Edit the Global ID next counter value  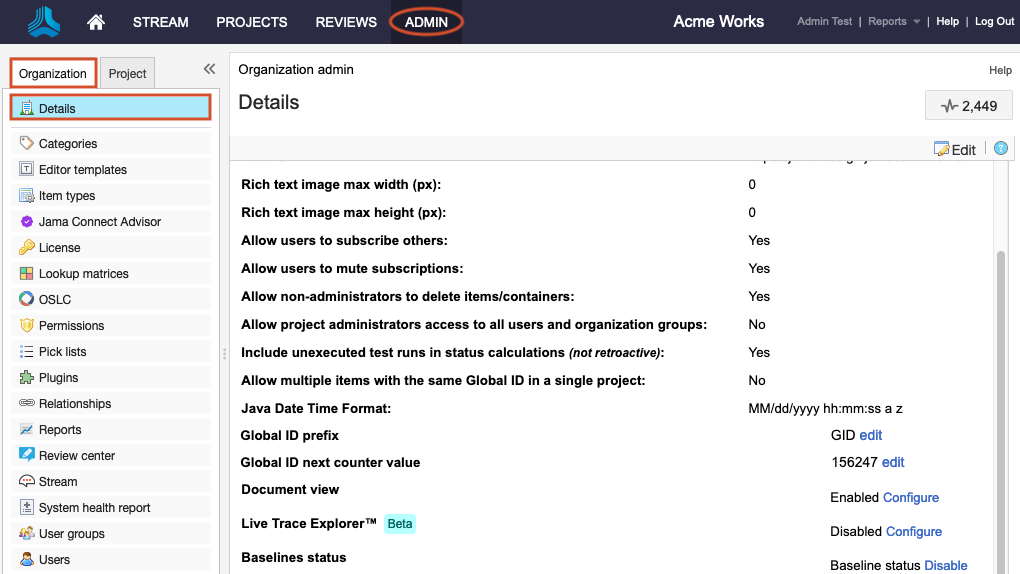click(x=892, y=462)
